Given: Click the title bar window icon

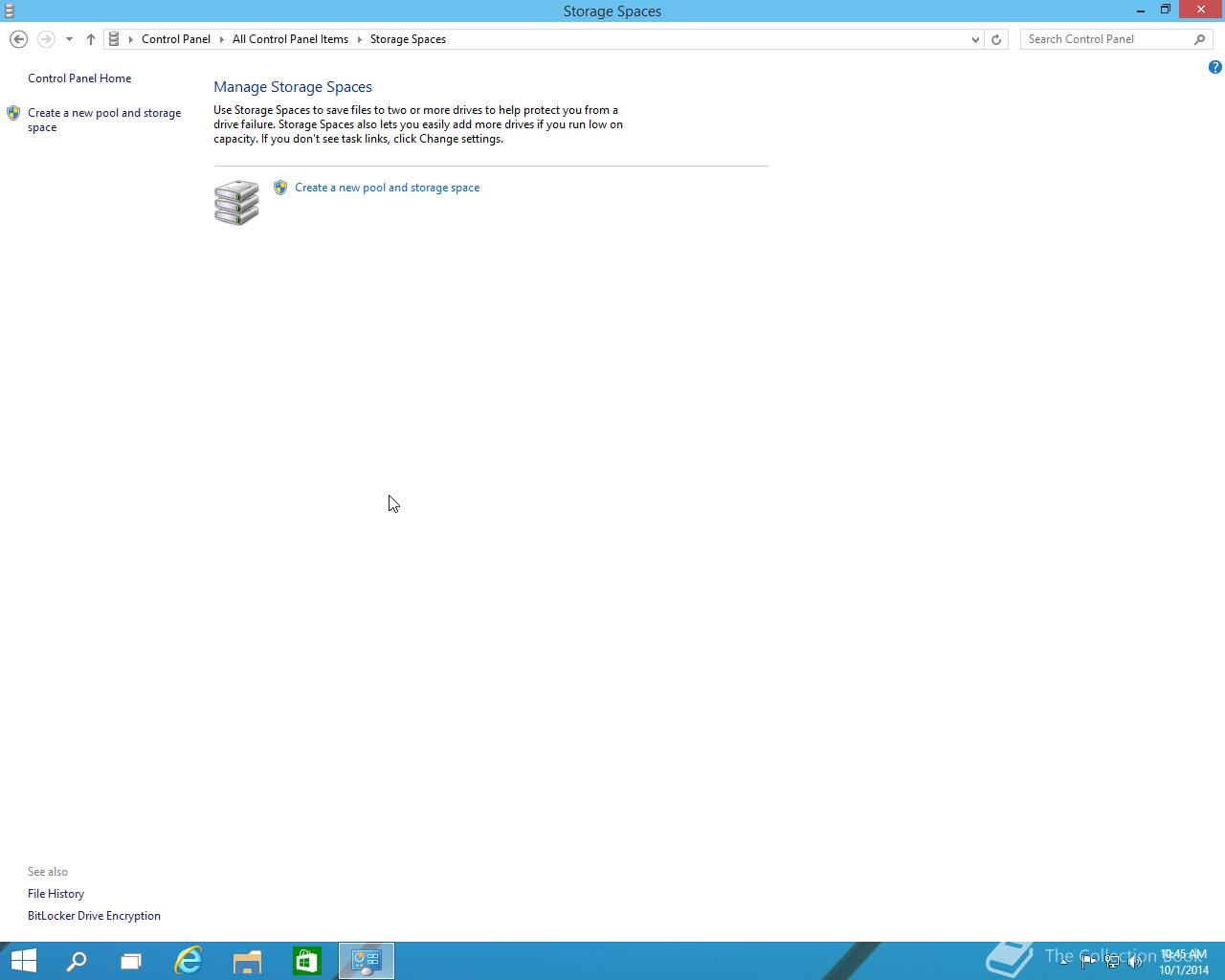Looking at the screenshot, I should point(10,11).
